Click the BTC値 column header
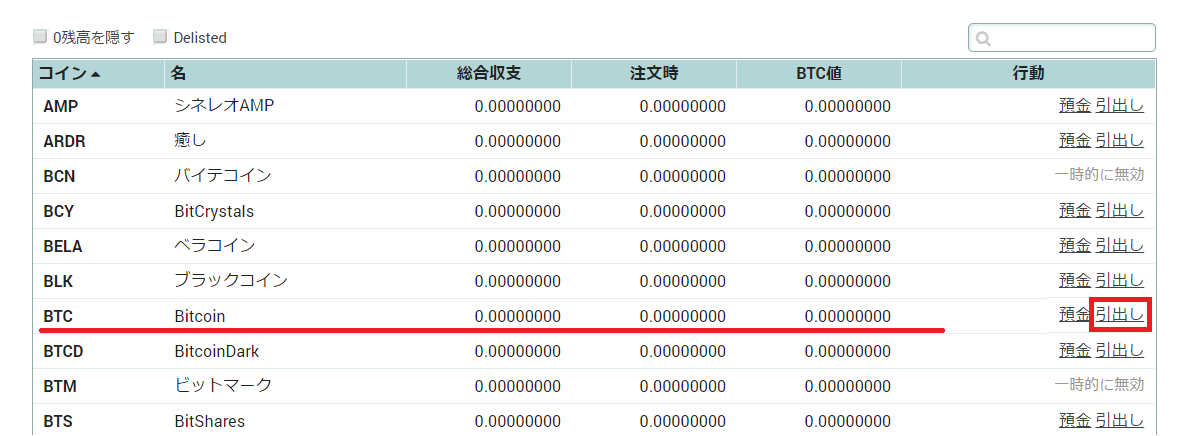The image size is (1180, 436). (x=818, y=73)
